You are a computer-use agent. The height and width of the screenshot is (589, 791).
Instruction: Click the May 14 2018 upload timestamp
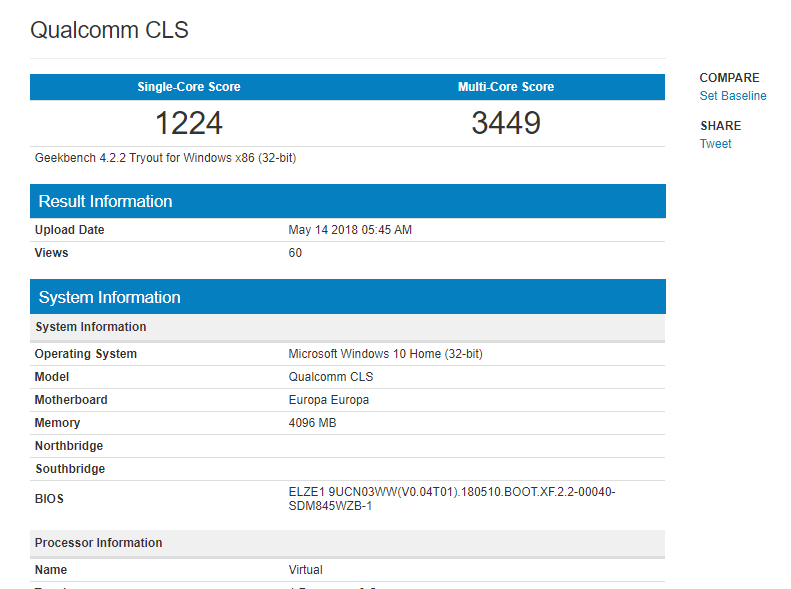click(350, 230)
